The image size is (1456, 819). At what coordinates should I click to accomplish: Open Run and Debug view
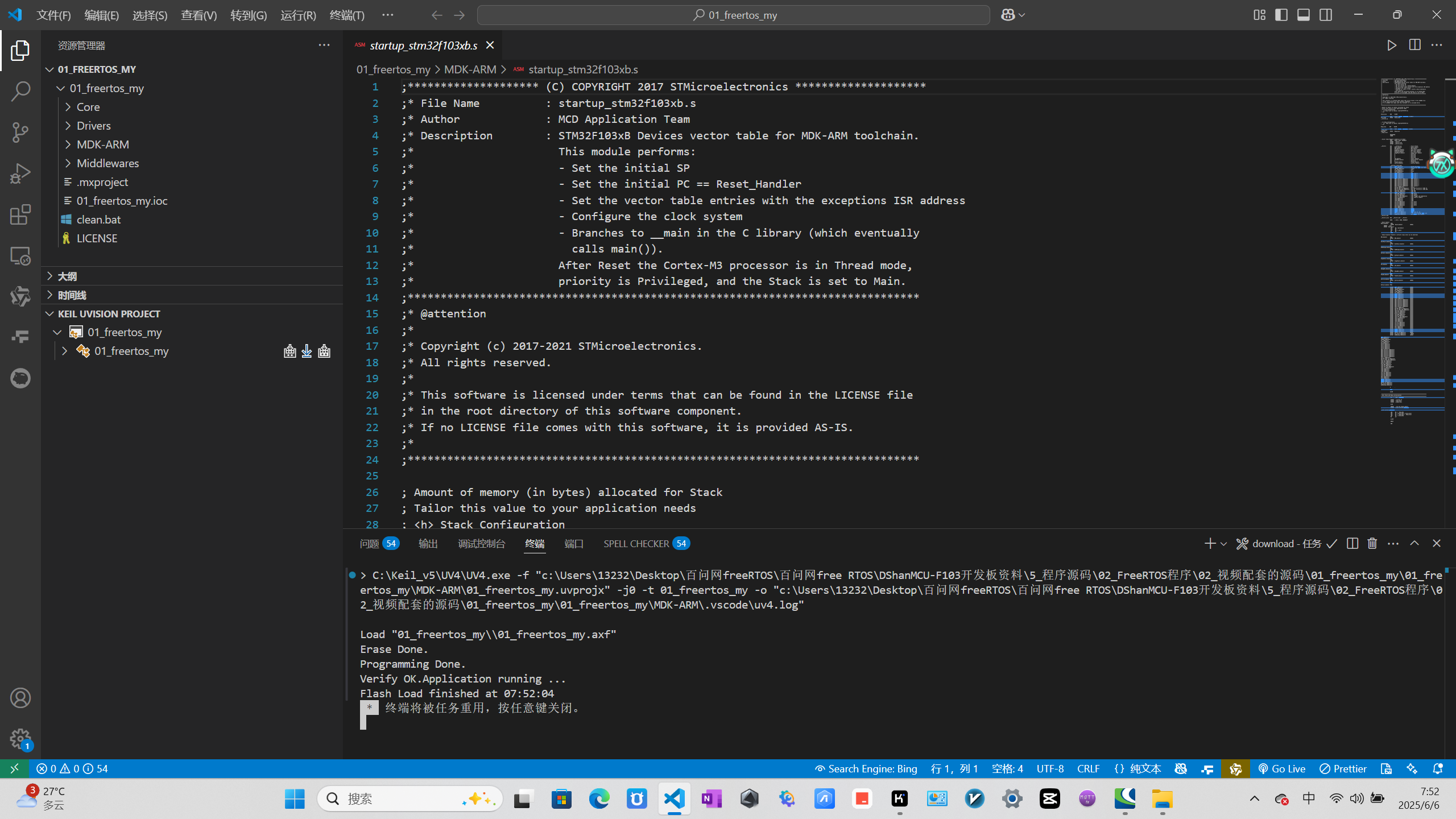(x=20, y=173)
